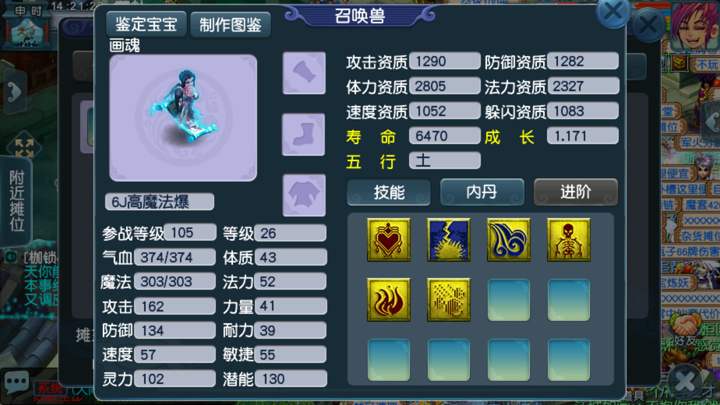The image size is (720, 405).
Task: Select the blue lightning crack skill icon
Action: 449,240
